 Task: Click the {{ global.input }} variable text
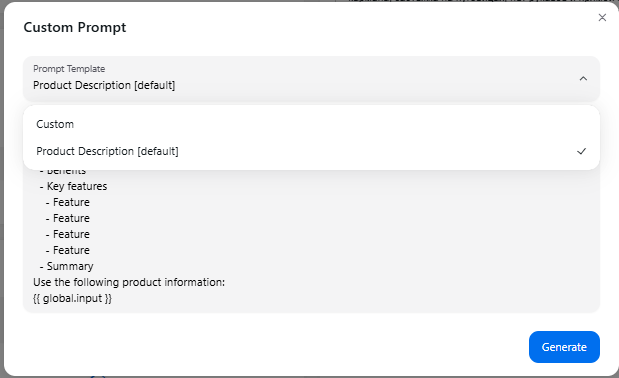tap(73, 298)
